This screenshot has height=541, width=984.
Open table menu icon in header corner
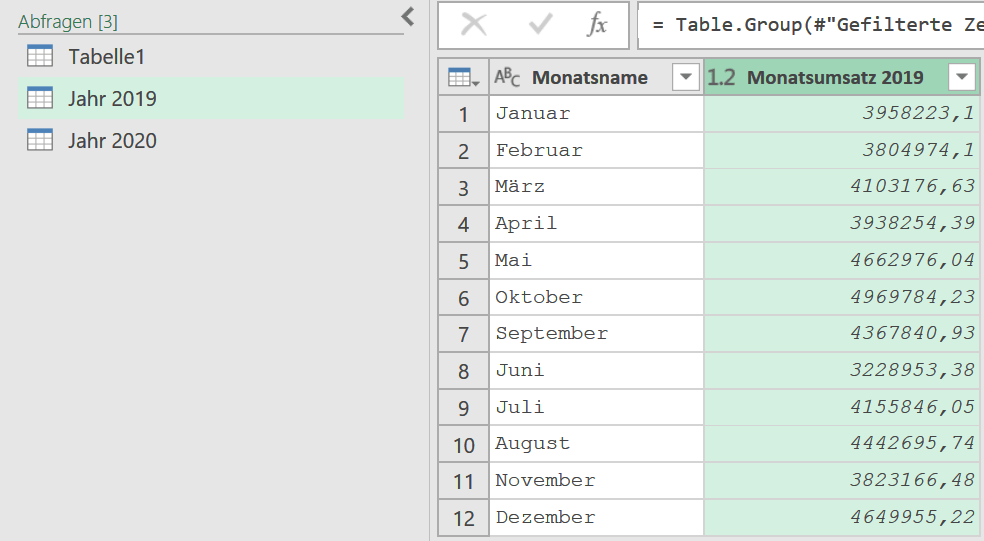tap(464, 78)
